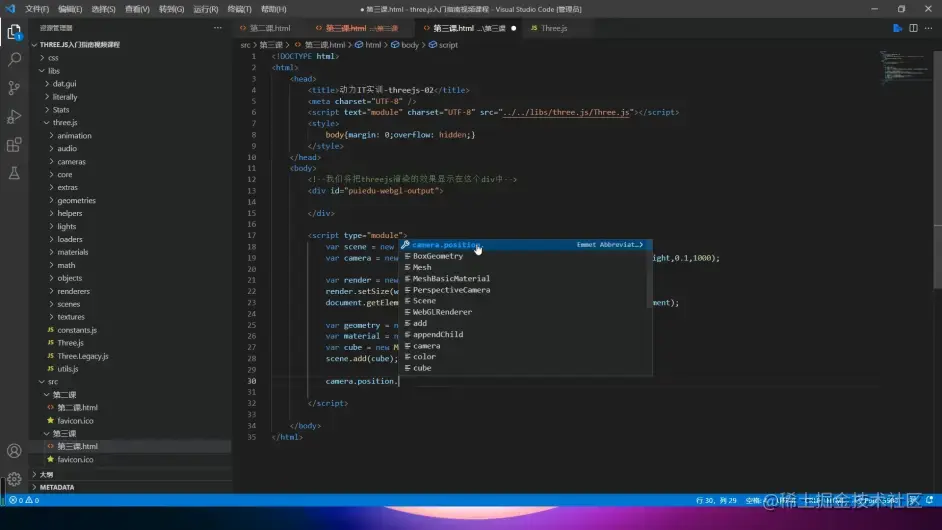Open the Explorer view in activity bar
This screenshot has height=530, width=942.
14,32
